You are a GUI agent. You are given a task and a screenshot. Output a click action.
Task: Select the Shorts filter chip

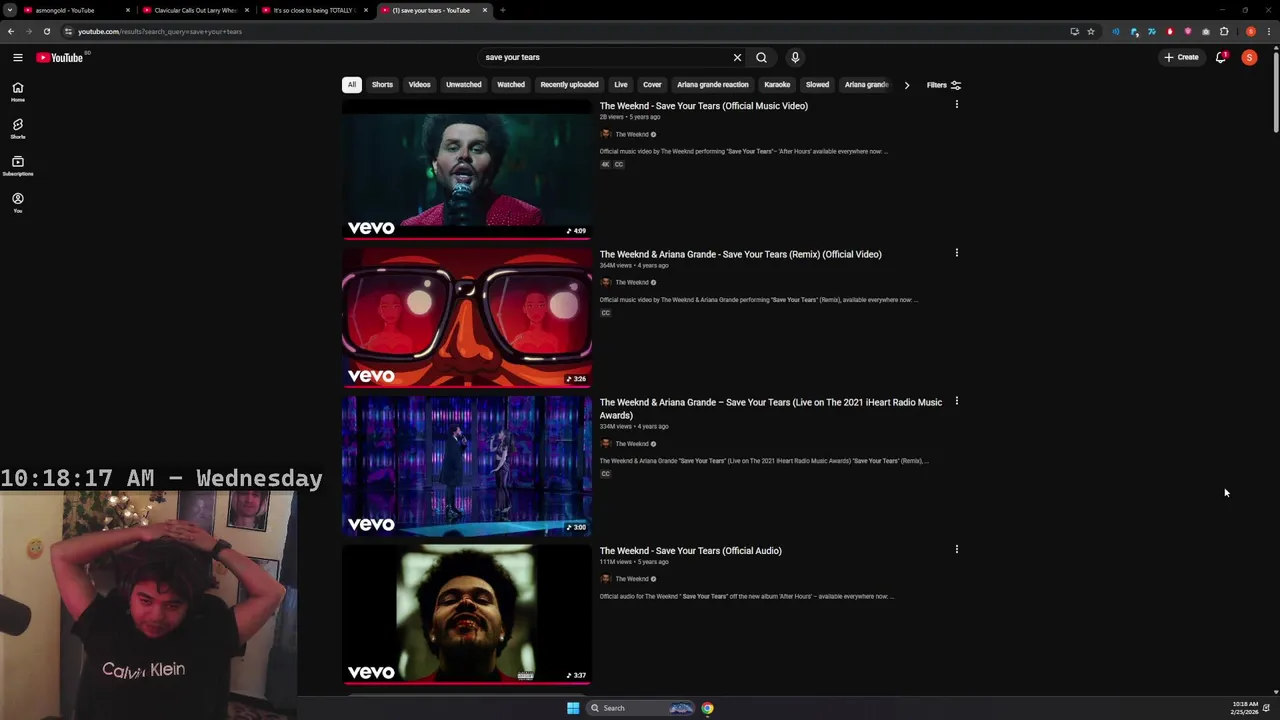tap(382, 85)
